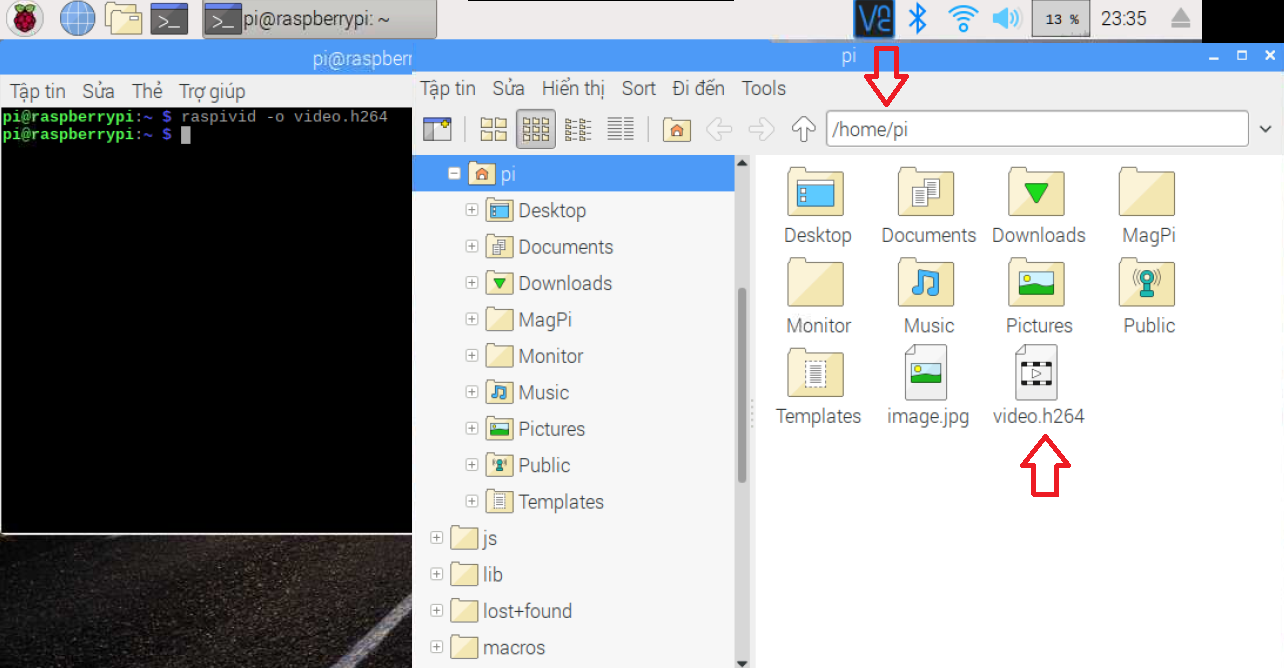Click inside the terminal command prompt area
The height and width of the screenshot is (668, 1284).
(x=207, y=320)
